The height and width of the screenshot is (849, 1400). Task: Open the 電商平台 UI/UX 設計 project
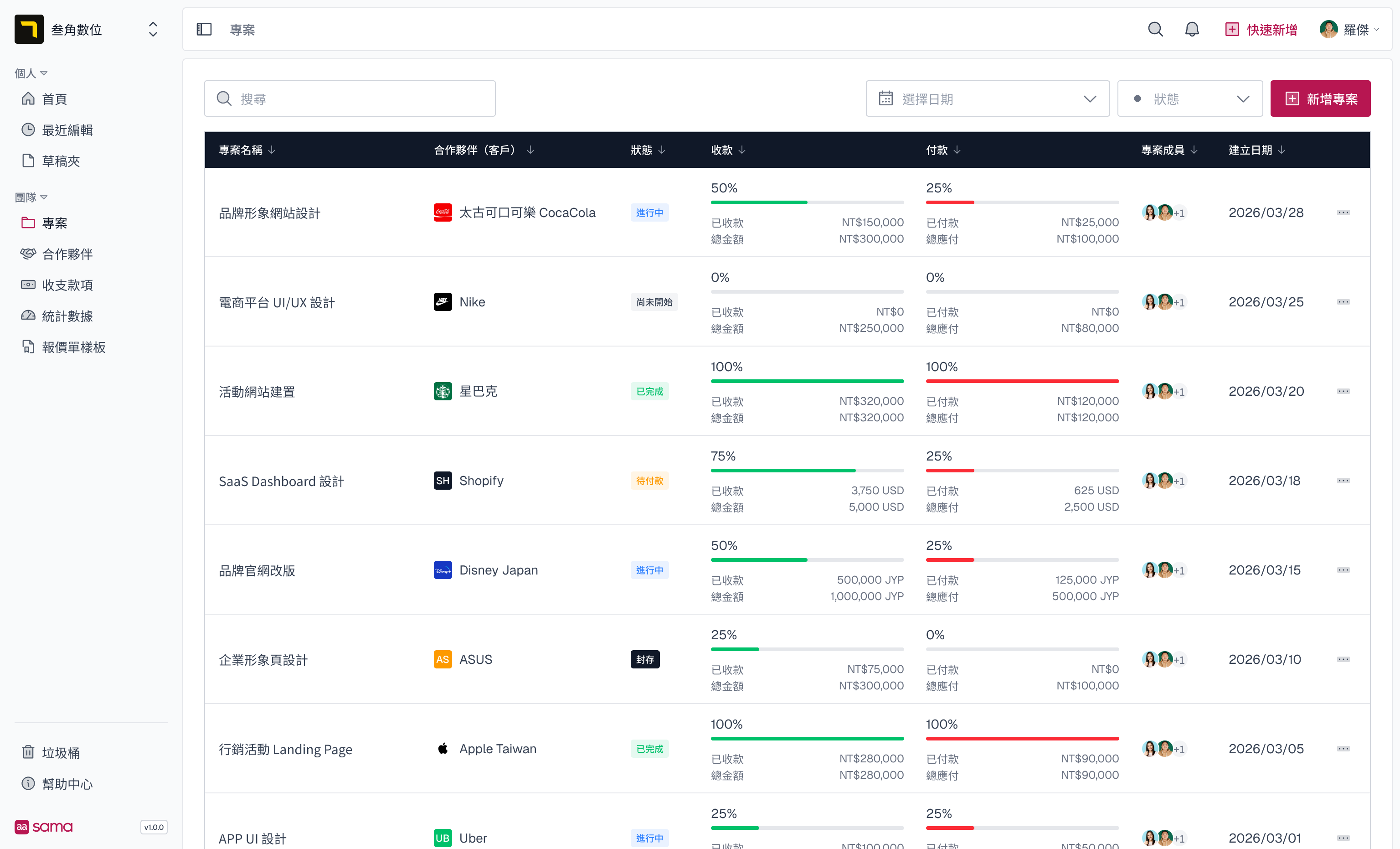[x=277, y=302]
